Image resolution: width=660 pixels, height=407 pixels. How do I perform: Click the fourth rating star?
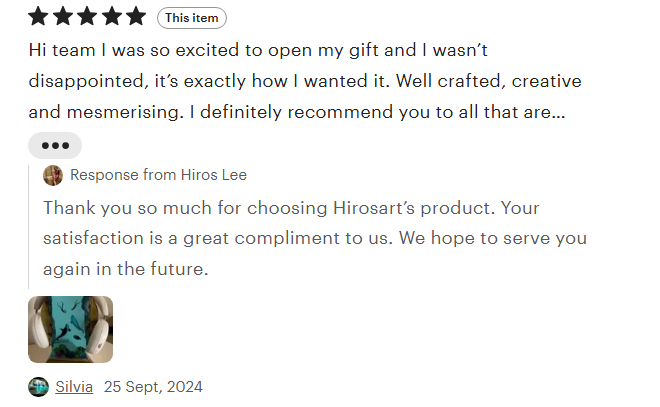tap(112, 17)
